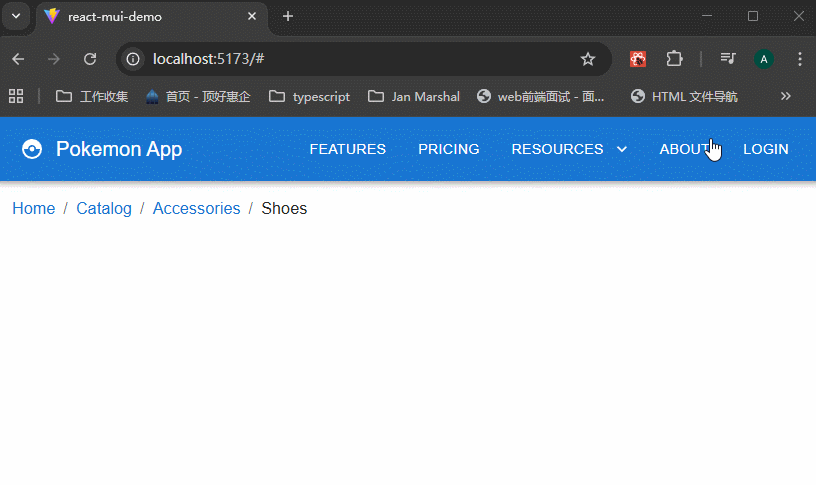Open the Catalog breadcrumb link

click(104, 208)
